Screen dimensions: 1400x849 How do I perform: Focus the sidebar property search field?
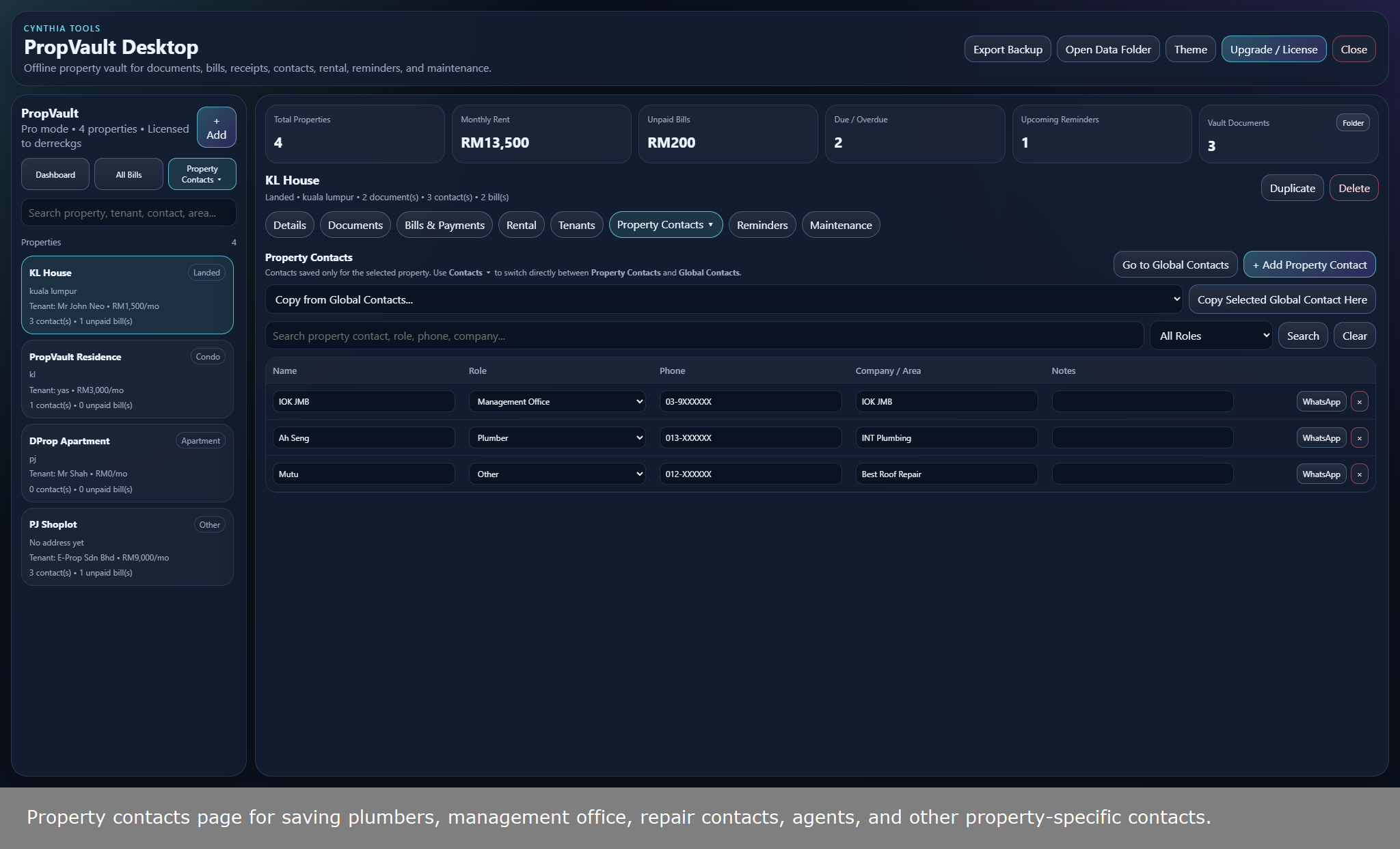(x=129, y=213)
